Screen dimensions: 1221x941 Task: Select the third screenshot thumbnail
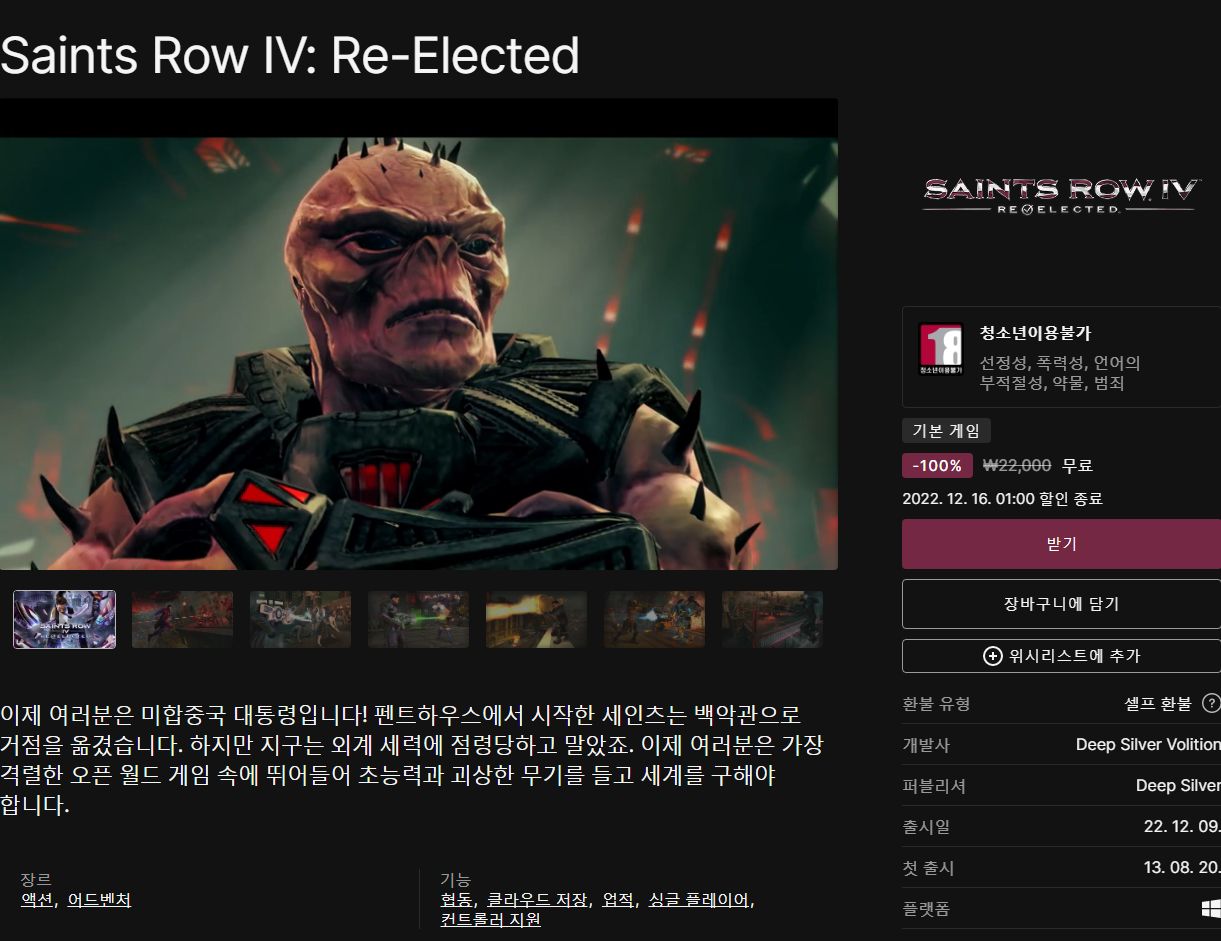(x=300, y=619)
